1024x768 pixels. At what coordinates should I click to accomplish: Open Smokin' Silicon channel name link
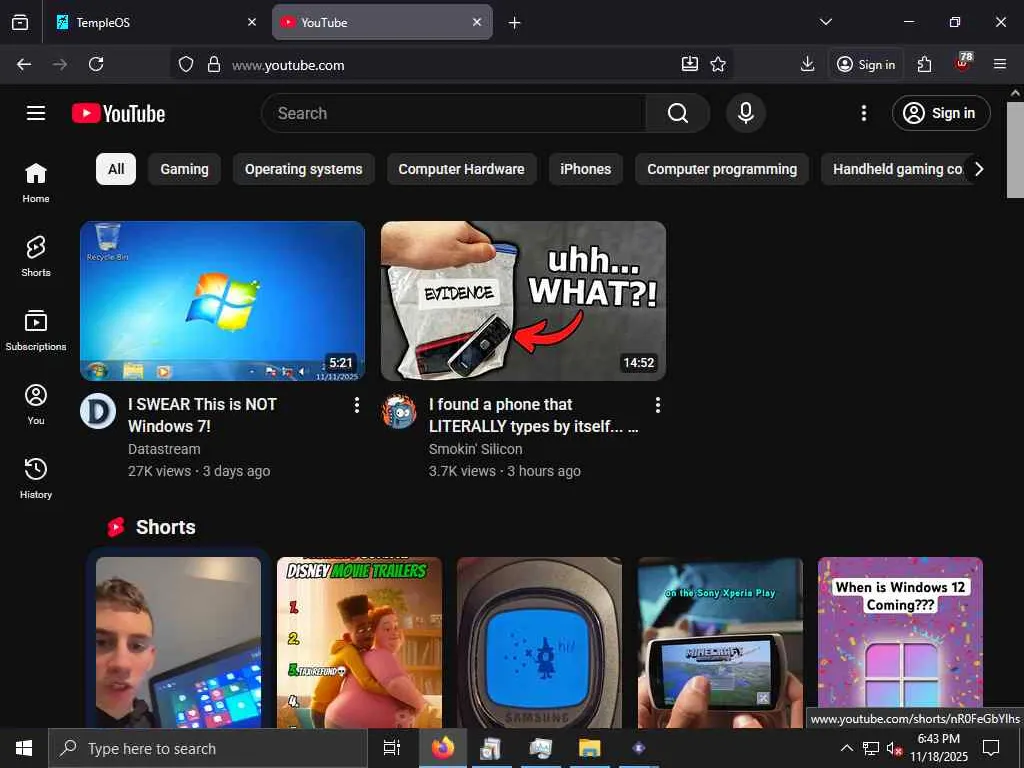(475, 449)
